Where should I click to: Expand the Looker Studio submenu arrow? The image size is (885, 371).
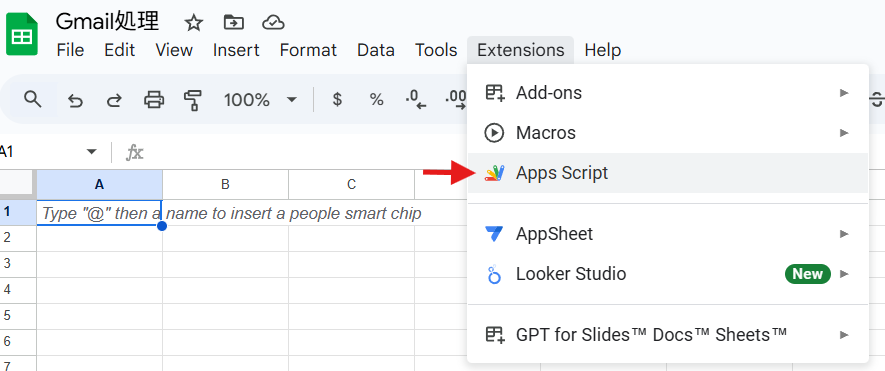[x=844, y=274]
